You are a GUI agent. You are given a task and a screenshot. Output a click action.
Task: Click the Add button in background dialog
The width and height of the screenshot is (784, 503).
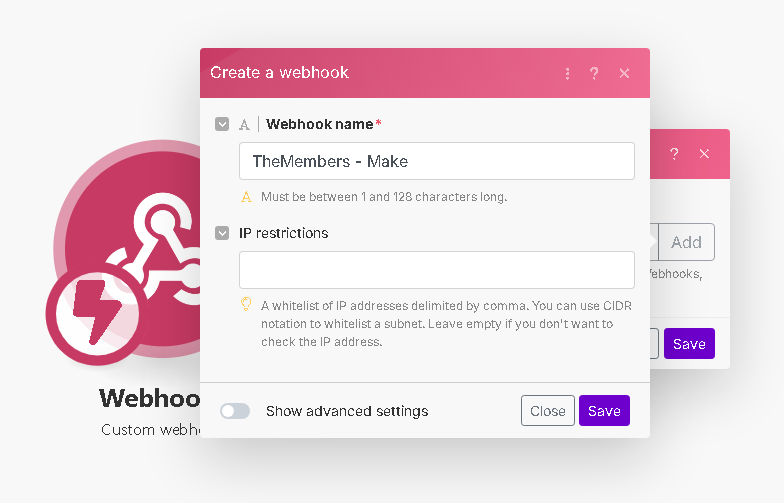[686, 242]
